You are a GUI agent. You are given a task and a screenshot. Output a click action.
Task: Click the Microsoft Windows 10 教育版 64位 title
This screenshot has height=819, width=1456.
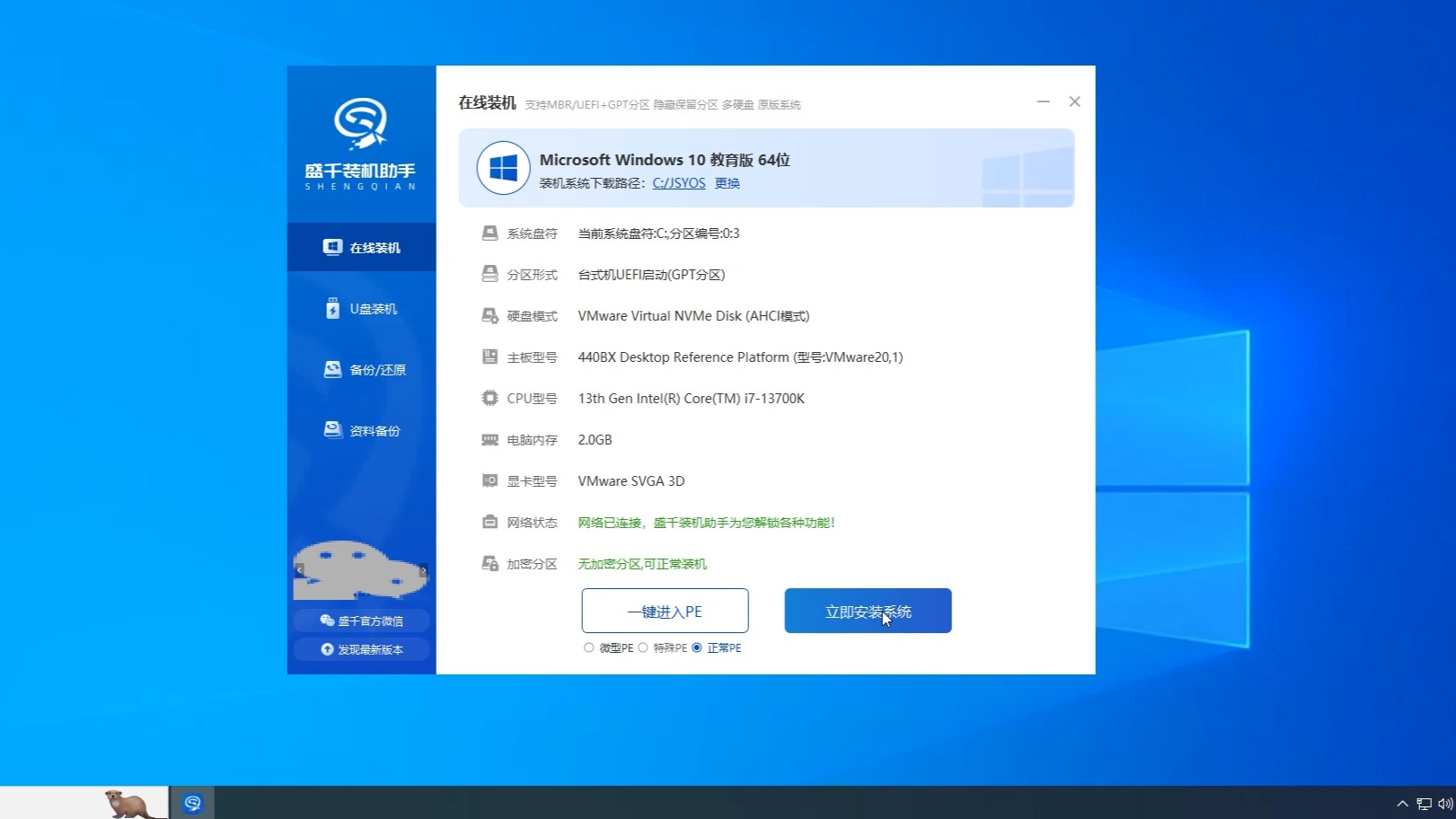click(665, 160)
